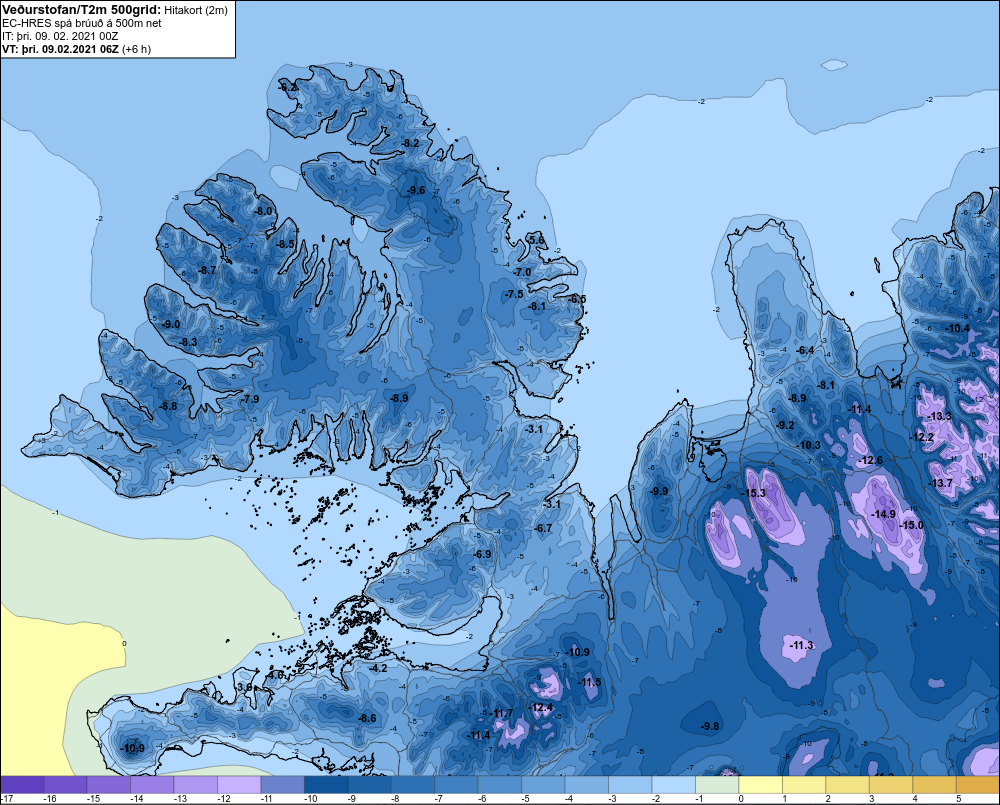Click the legend swatch between -17 and -16
The height and width of the screenshot is (805, 1000).
pos(22,785)
